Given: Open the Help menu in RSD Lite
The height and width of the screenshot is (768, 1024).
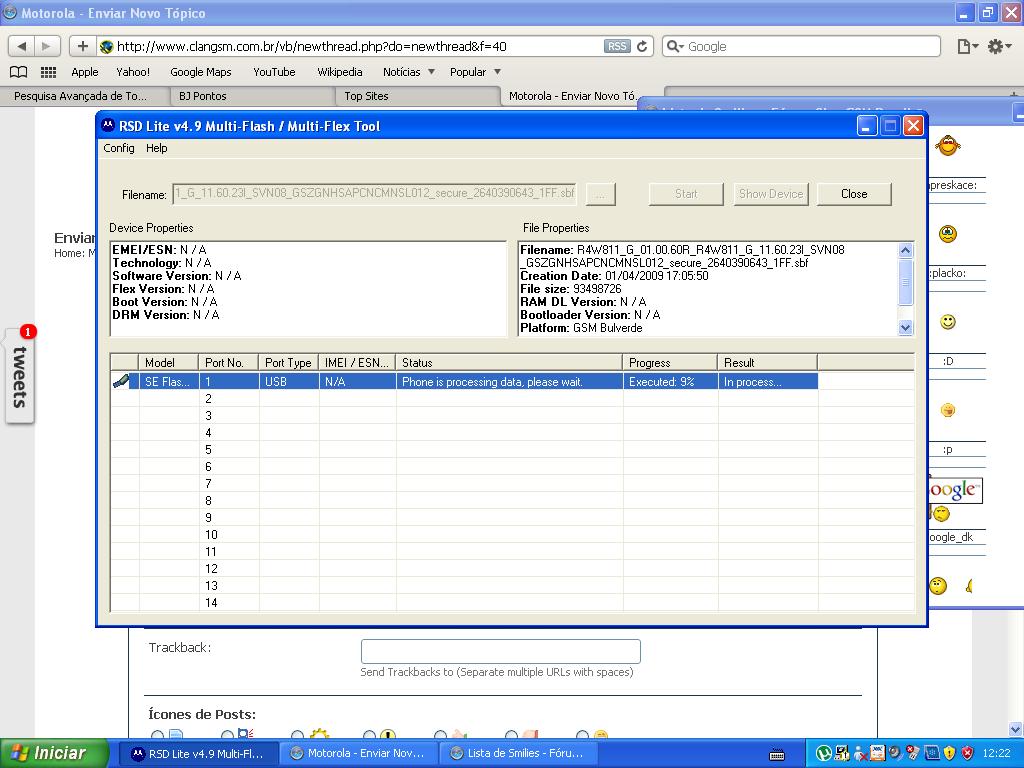Looking at the screenshot, I should coord(157,148).
